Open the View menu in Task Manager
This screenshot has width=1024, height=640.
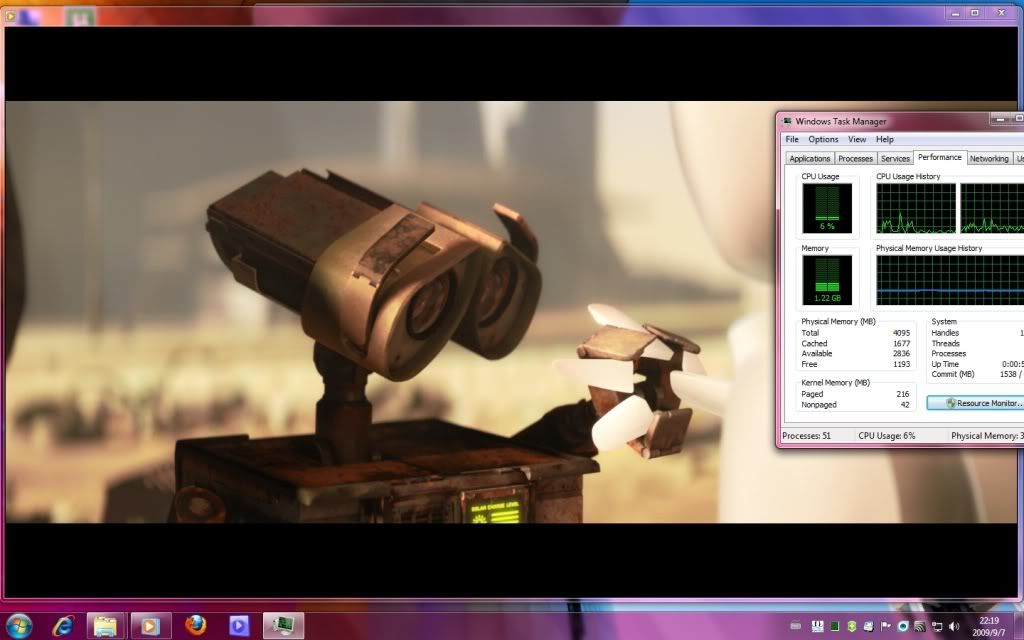pos(857,140)
